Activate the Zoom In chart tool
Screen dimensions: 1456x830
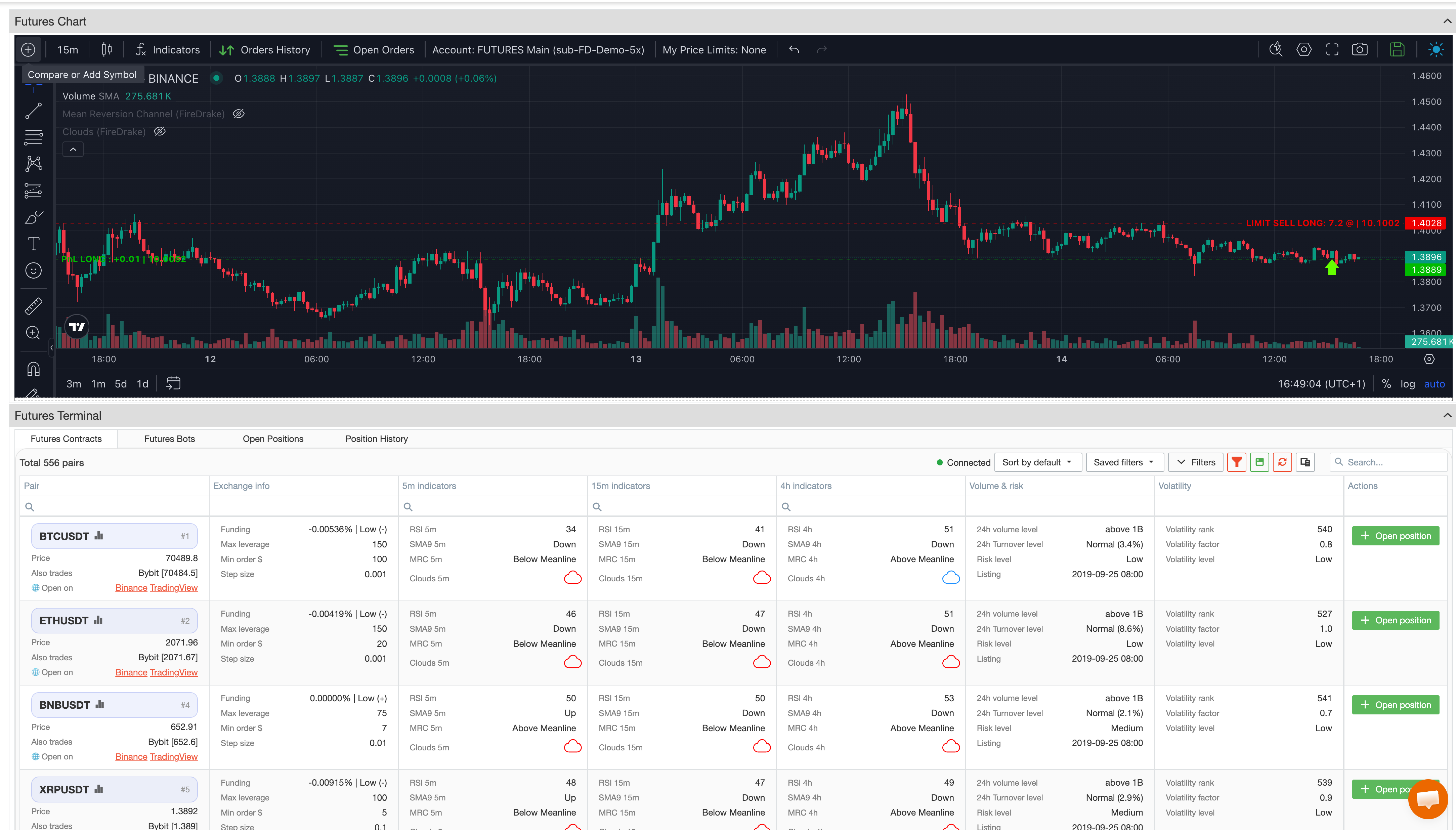point(33,332)
